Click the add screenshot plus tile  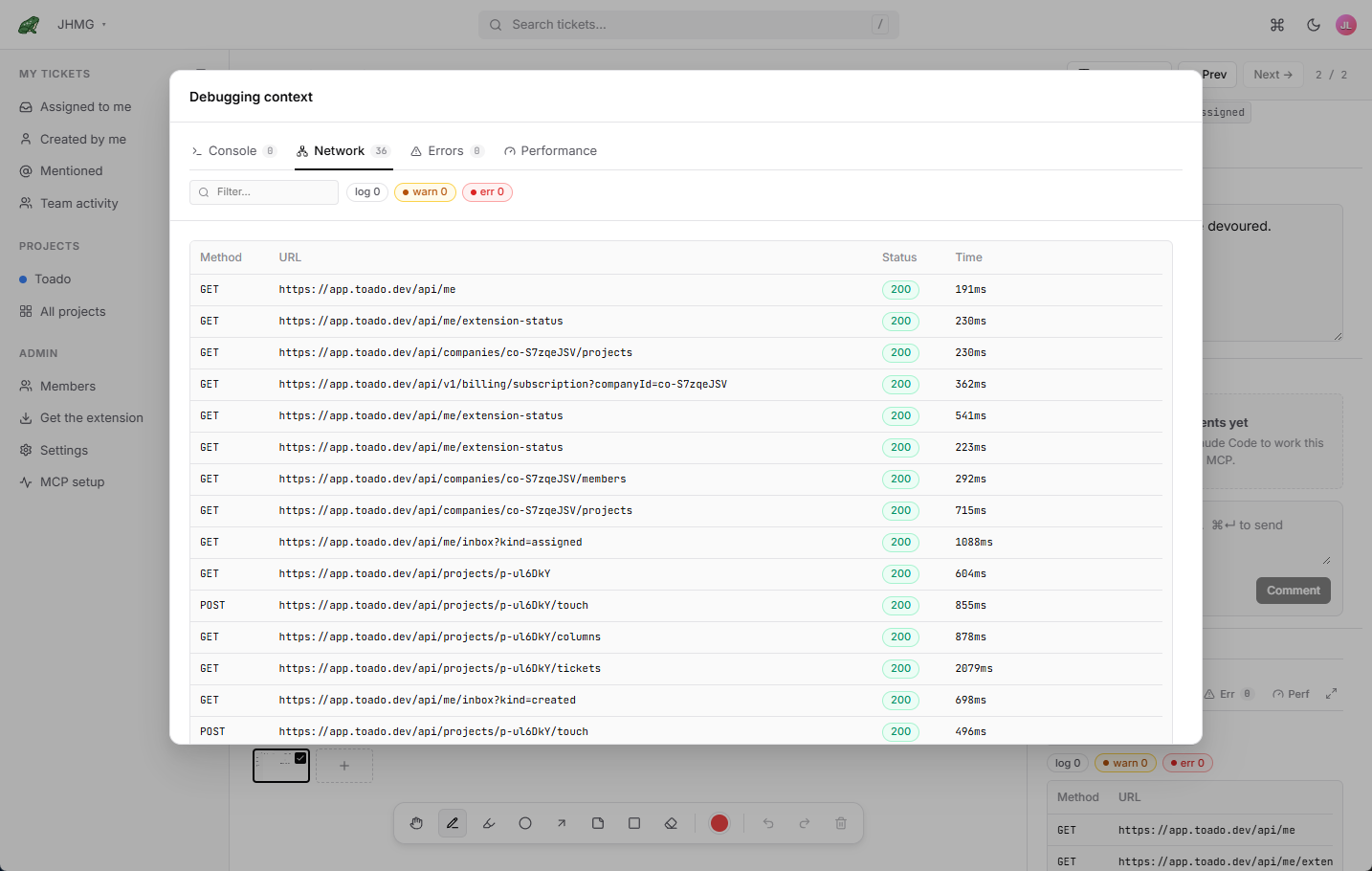[344, 766]
